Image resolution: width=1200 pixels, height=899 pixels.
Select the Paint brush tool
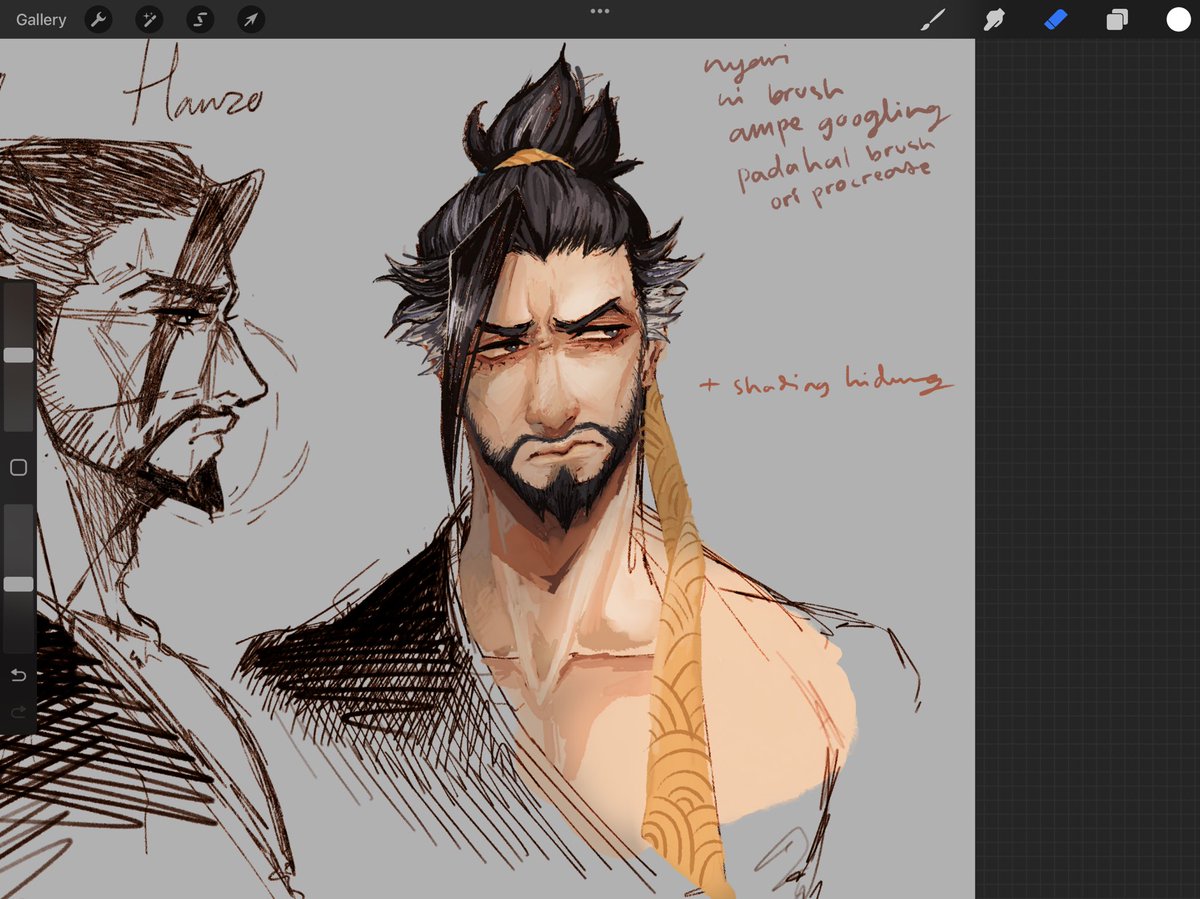[x=932, y=19]
